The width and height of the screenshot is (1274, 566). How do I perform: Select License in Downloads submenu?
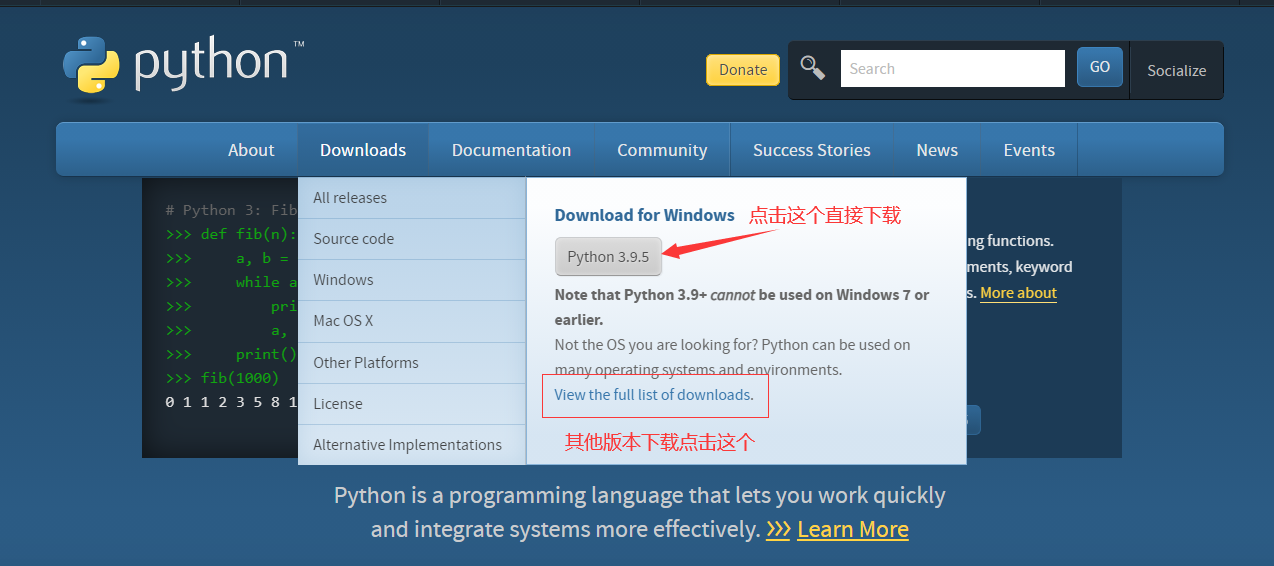pos(412,404)
